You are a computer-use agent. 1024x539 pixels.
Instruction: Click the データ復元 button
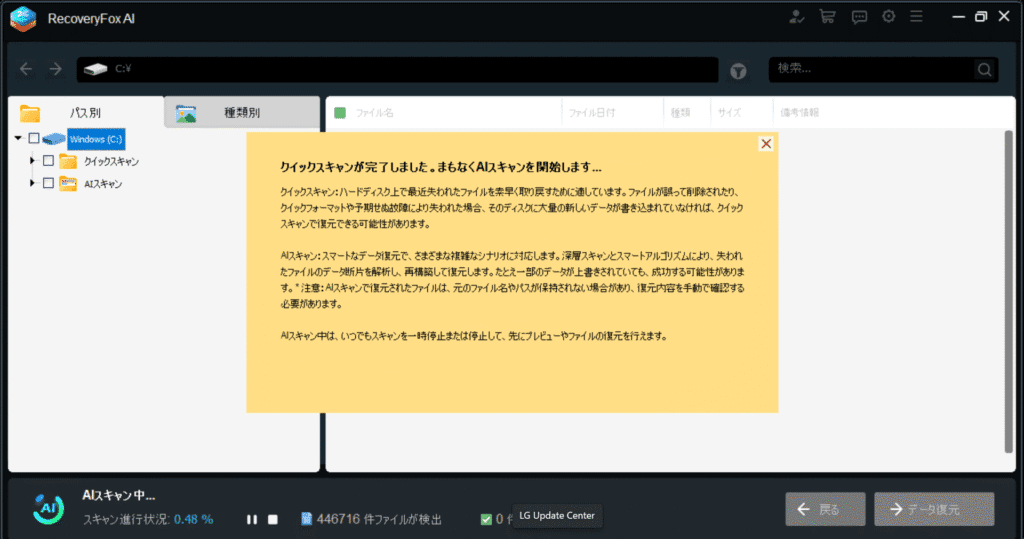click(x=934, y=509)
